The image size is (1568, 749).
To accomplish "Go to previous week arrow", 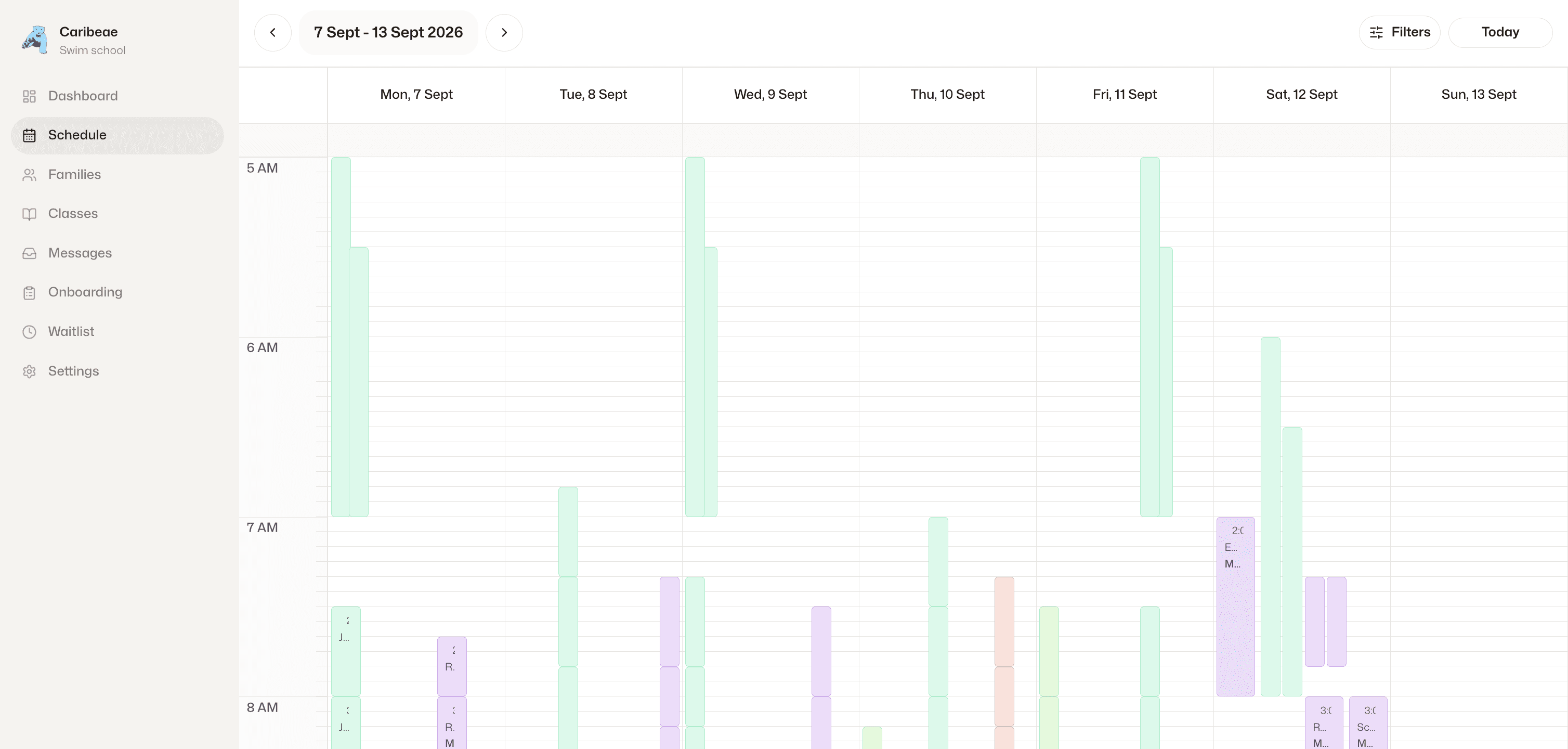I will 273,32.
